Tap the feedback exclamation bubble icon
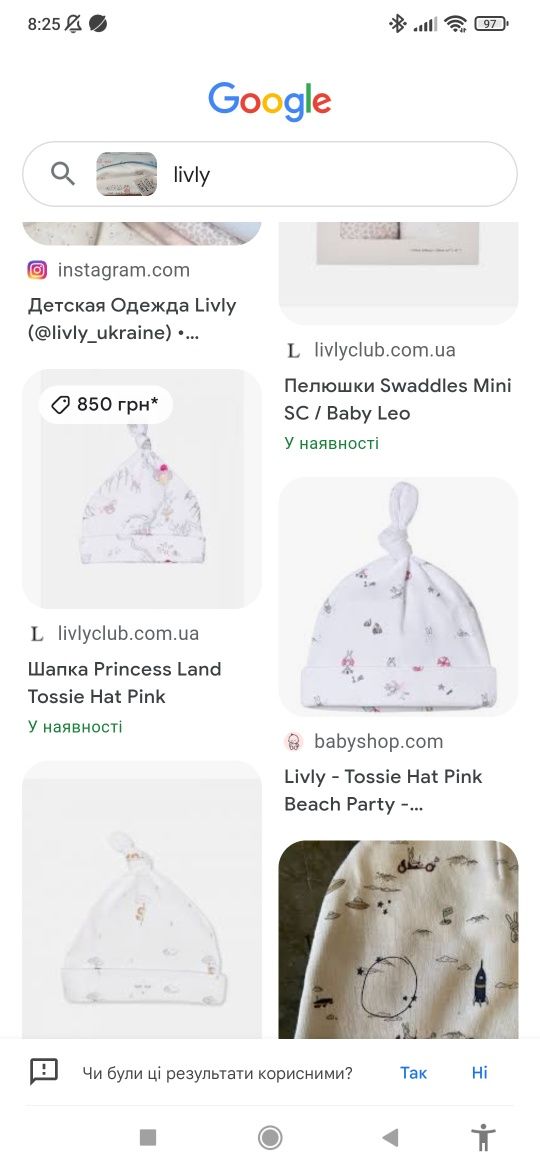This screenshot has height=1170, width=540. pos(44,1072)
